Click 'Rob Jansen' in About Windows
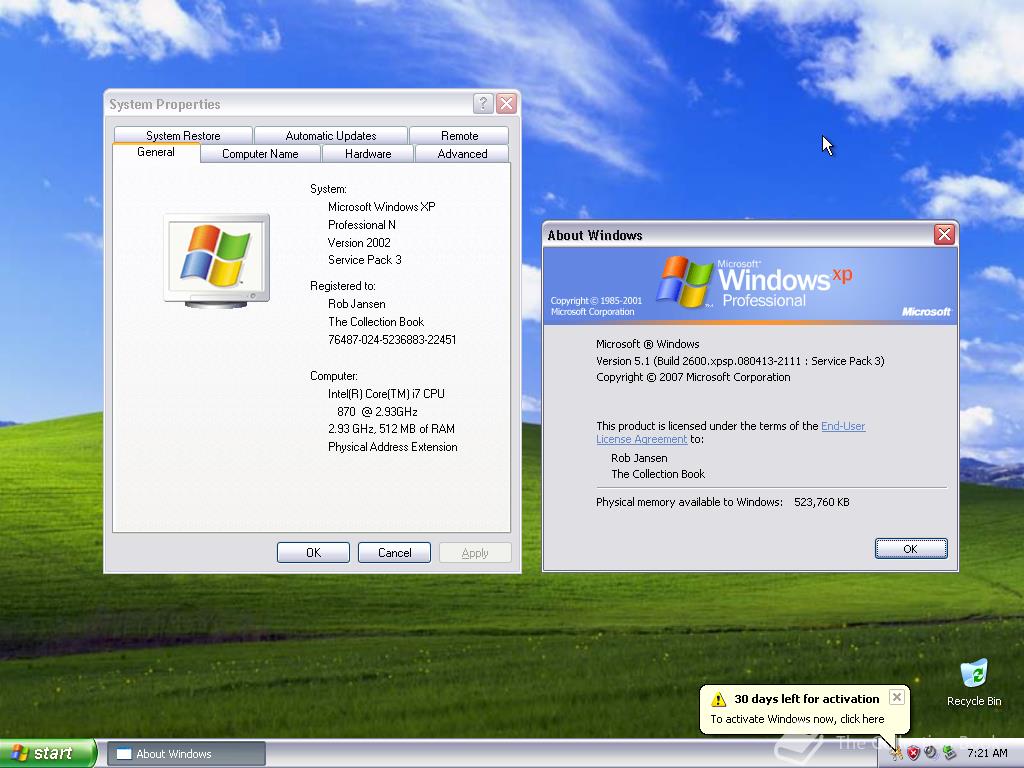This screenshot has width=1024, height=768. click(639, 458)
